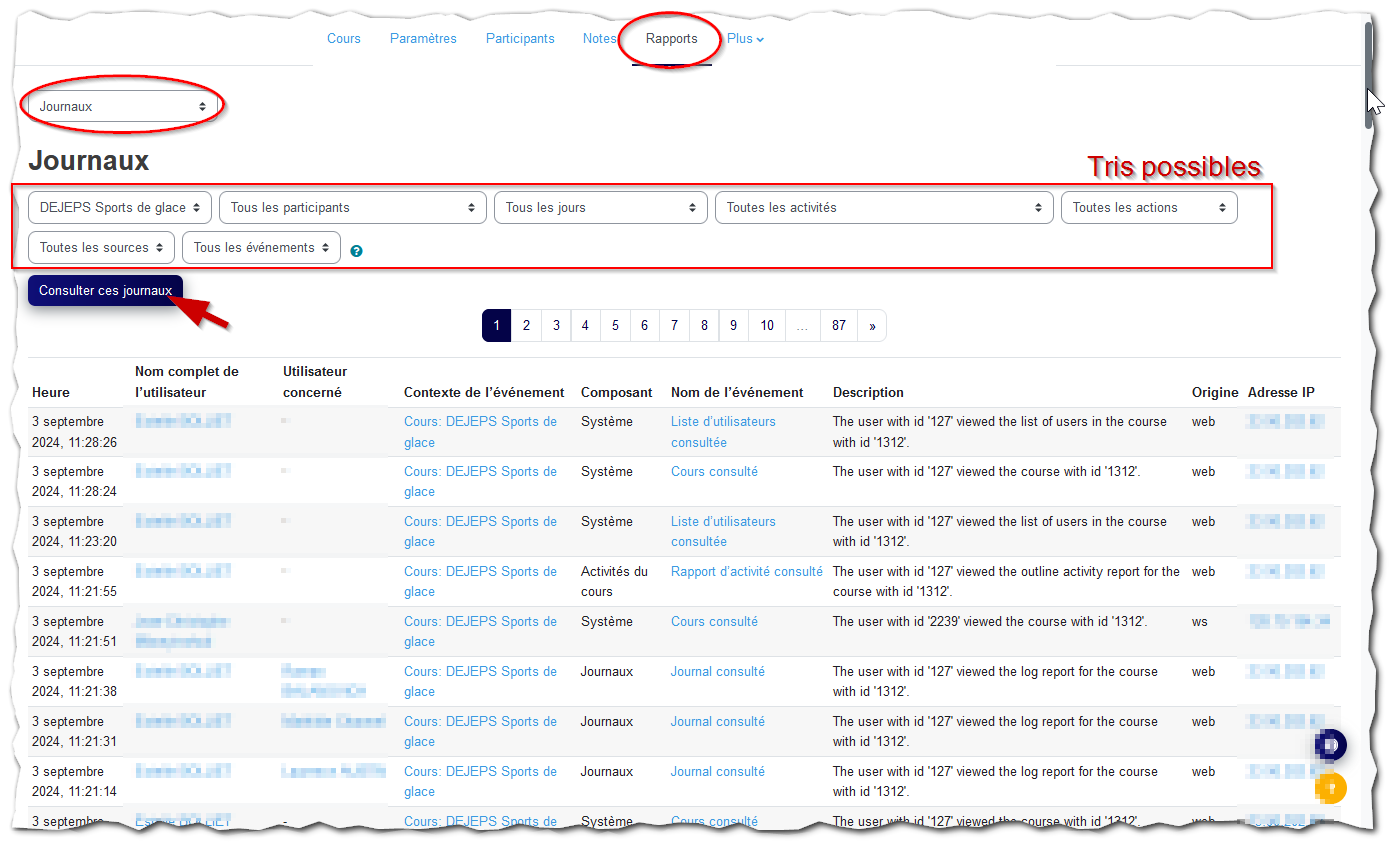1397x849 pixels.
Task: Click the Activités du cours component cell
Action: coord(614,582)
